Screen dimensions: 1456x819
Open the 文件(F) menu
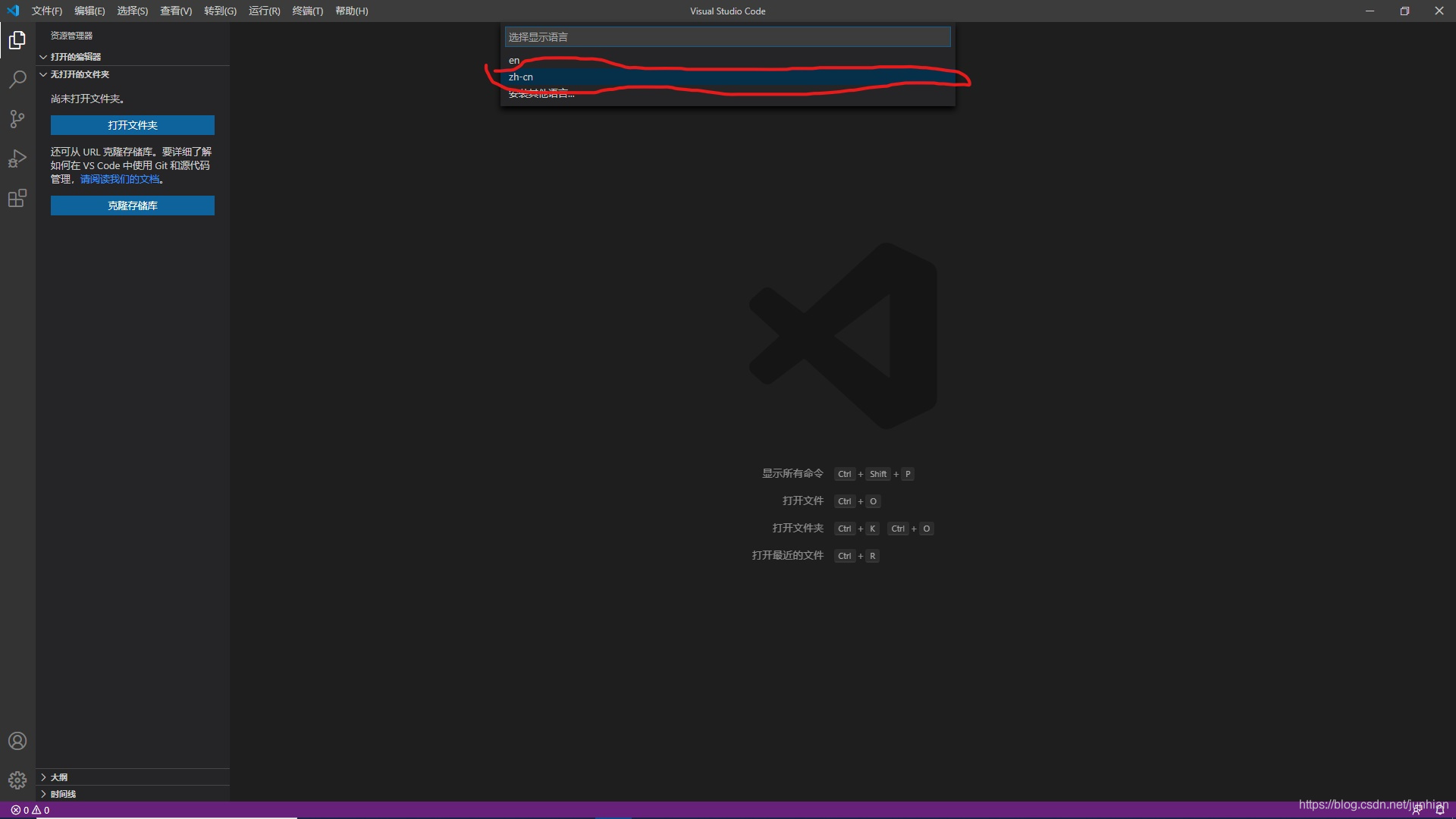click(47, 11)
